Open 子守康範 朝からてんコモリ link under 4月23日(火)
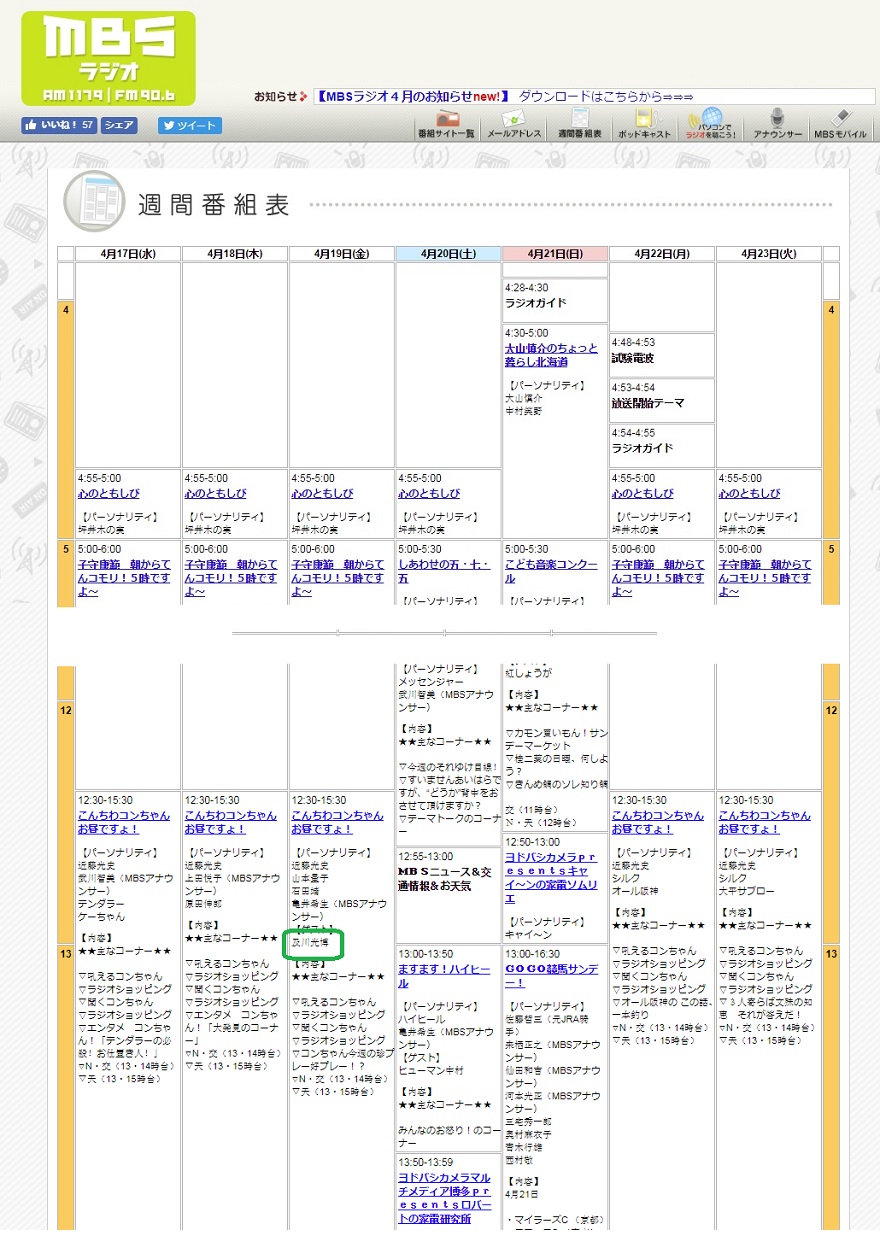 click(x=765, y=578)
